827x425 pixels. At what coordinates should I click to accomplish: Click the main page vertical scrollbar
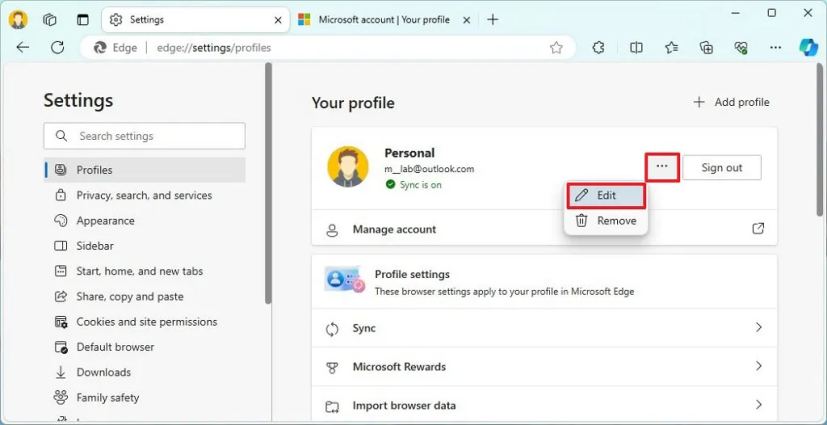[820, 139]
